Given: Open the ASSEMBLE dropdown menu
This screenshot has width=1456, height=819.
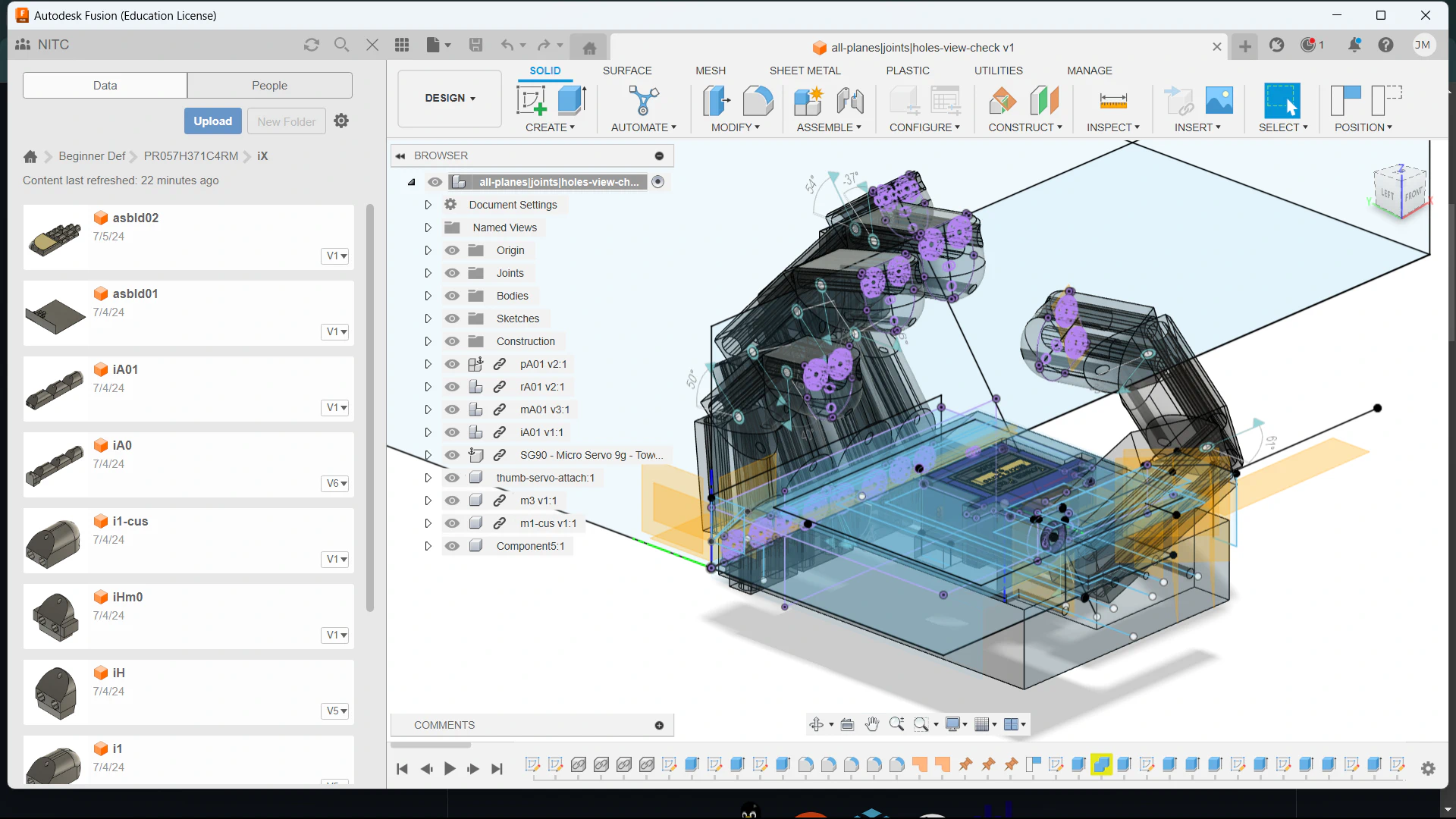Looking at the screenshot, I should click(x=829, y=127).
